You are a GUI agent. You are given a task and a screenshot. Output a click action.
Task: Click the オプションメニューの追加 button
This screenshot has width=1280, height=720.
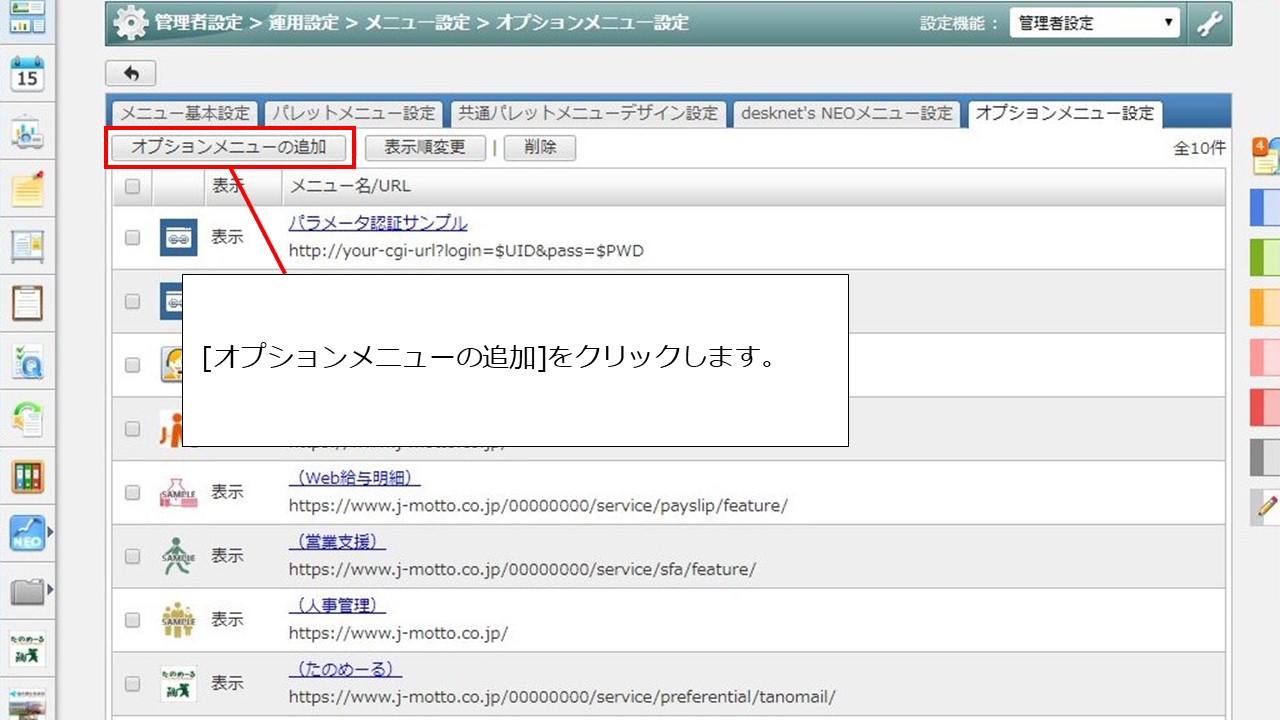(229, 148)
